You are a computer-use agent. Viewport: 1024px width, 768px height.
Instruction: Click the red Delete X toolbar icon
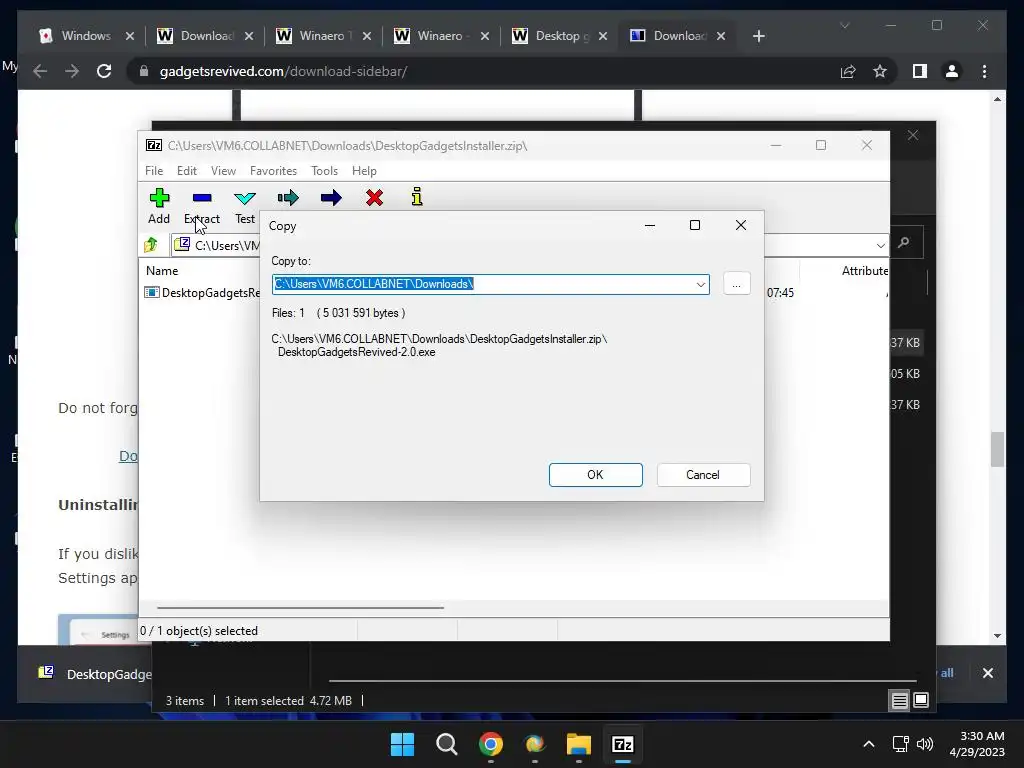tap(374, 198)
